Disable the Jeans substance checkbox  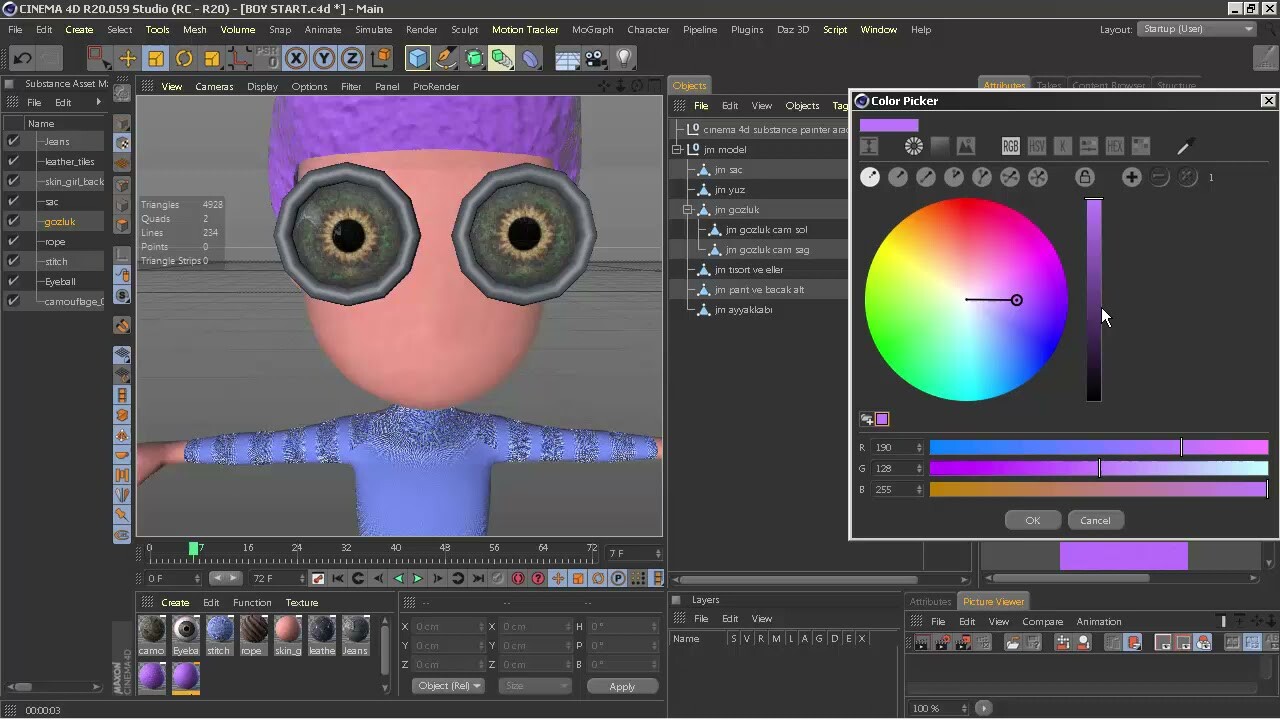(13, 141)
